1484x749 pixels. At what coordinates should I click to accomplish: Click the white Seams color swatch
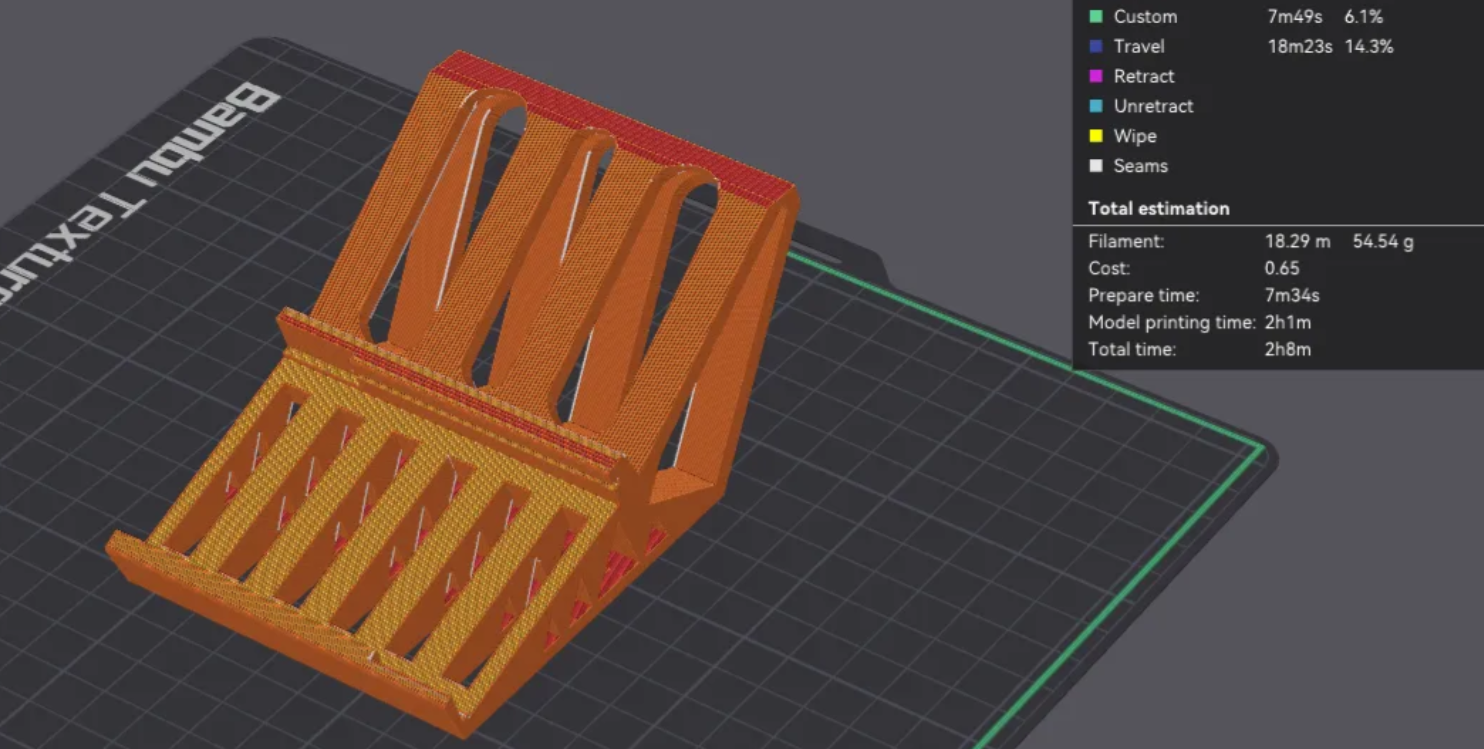[1096, 166]
